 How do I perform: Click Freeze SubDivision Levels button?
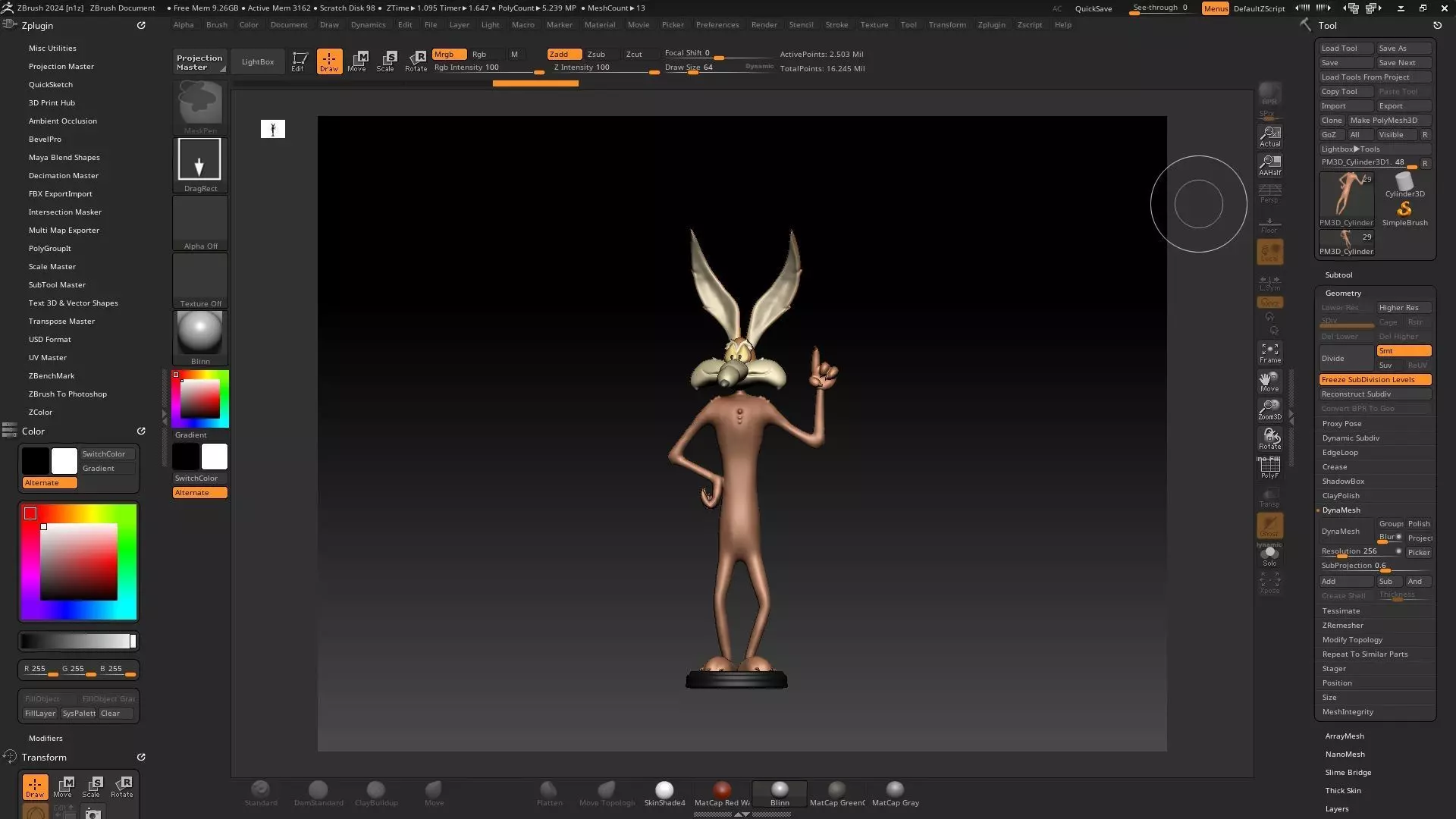(1375, 379)
